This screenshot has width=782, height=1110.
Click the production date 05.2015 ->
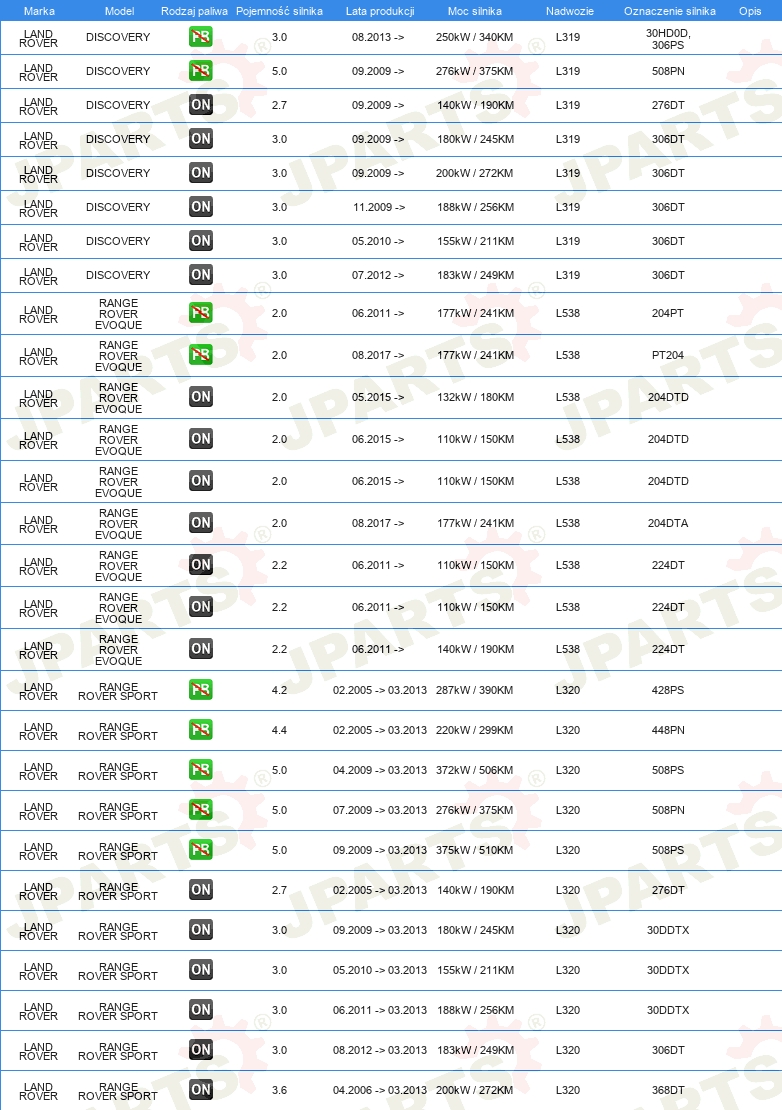tap(378, 397)
